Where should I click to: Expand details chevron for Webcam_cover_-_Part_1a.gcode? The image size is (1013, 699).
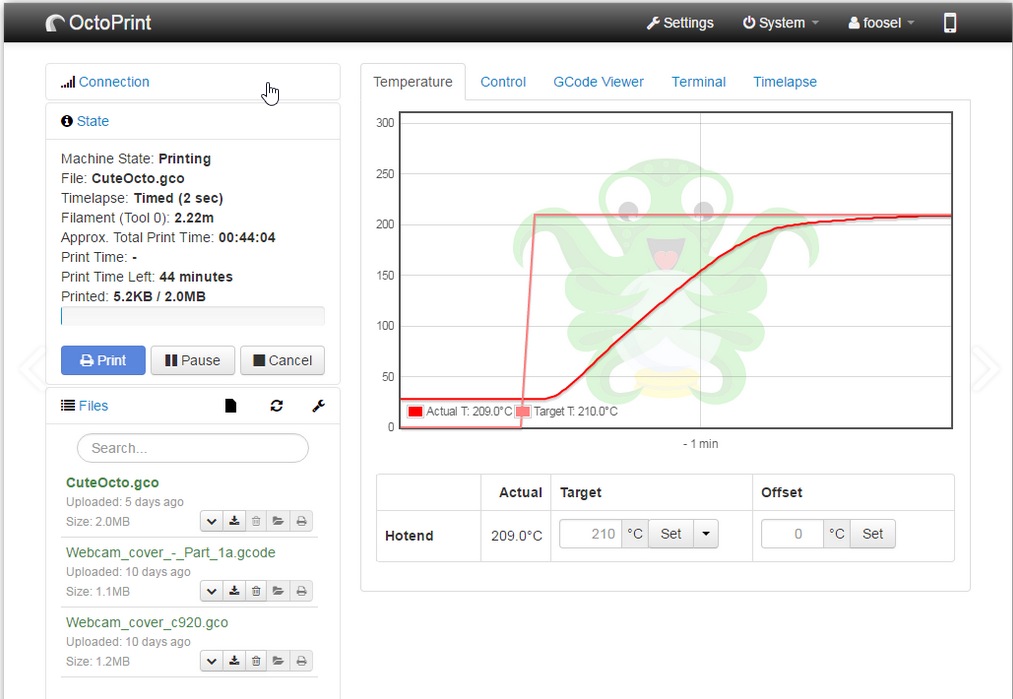coord(211,591)
